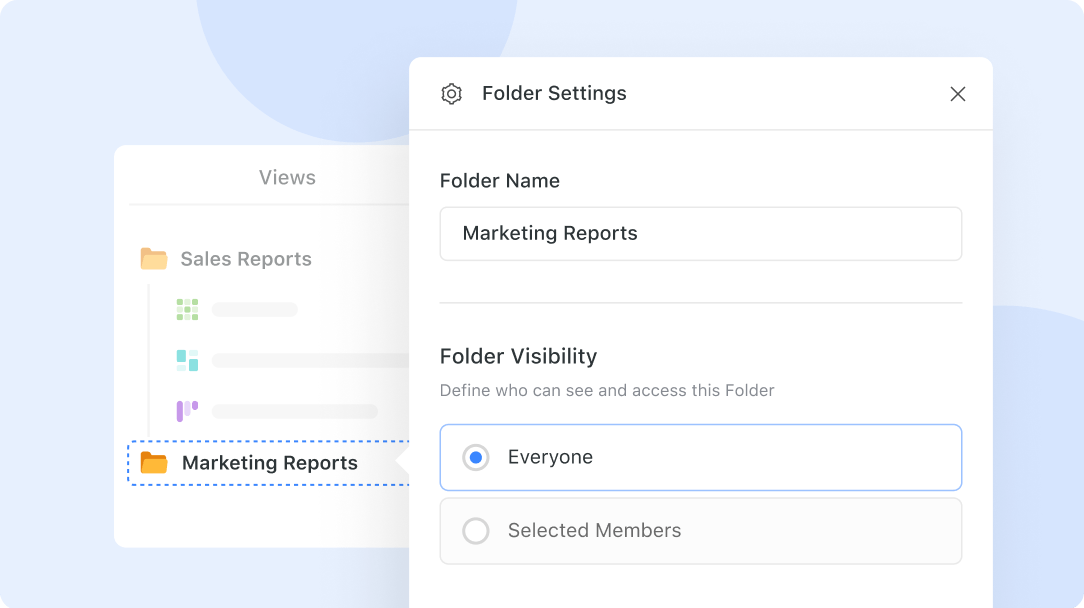Click the orange Marketing Reports folder icon
This screenshot has width=1084, height=608.
coord(153,463)
